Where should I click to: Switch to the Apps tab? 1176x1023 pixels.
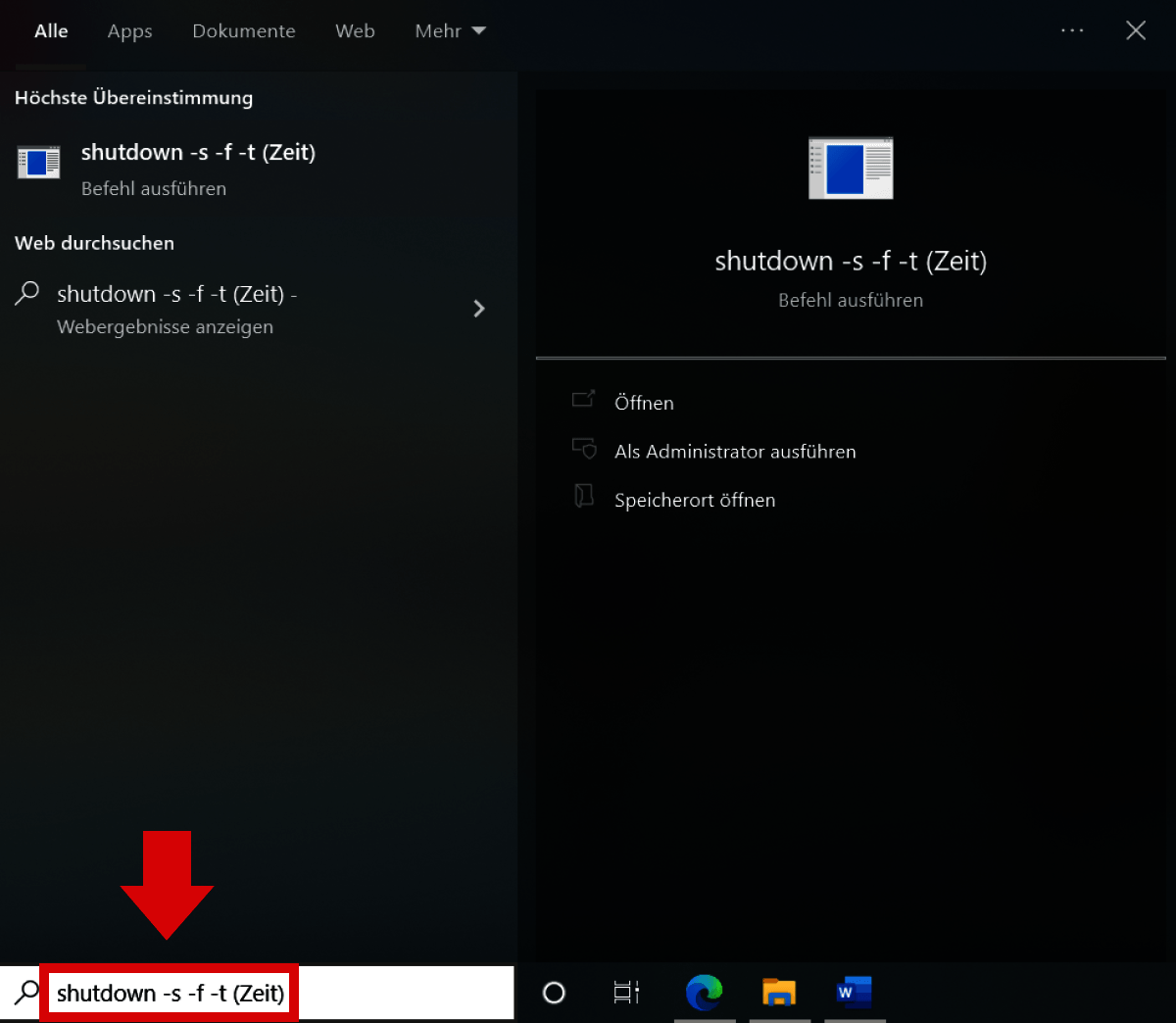coord(129,30)
